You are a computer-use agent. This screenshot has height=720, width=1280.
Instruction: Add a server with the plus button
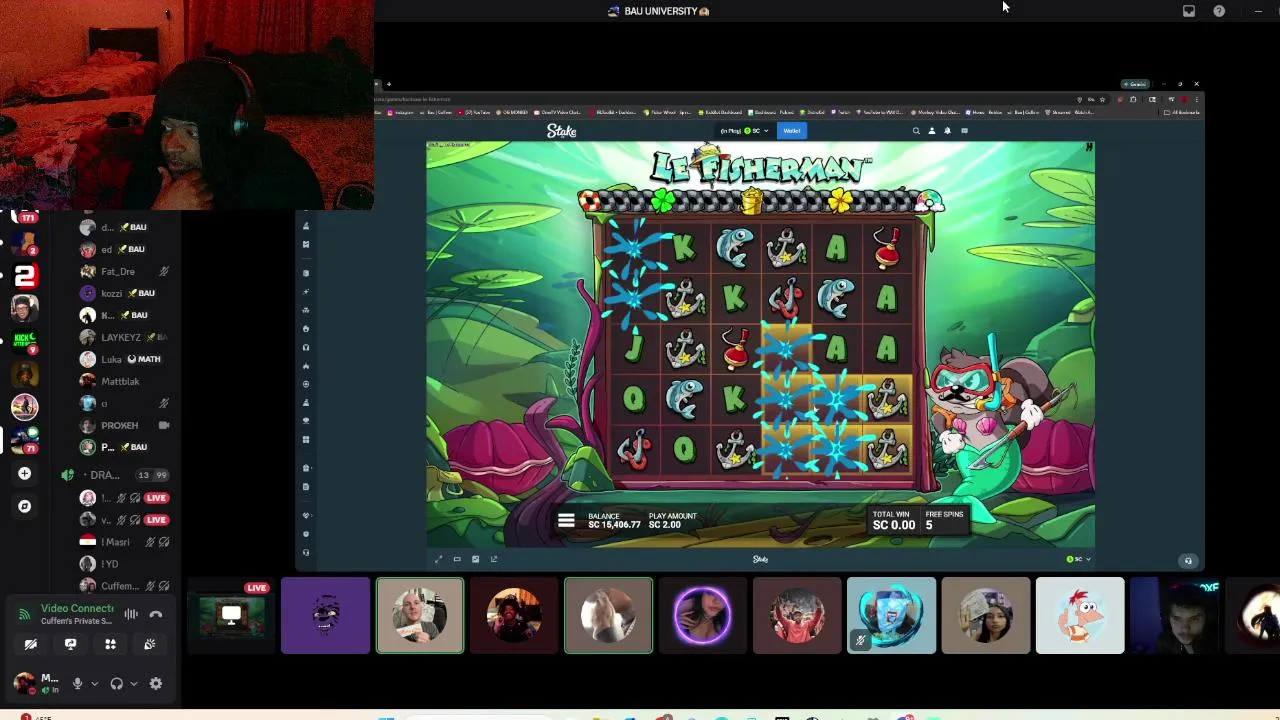pyautogui.click(x=25, y=474)
